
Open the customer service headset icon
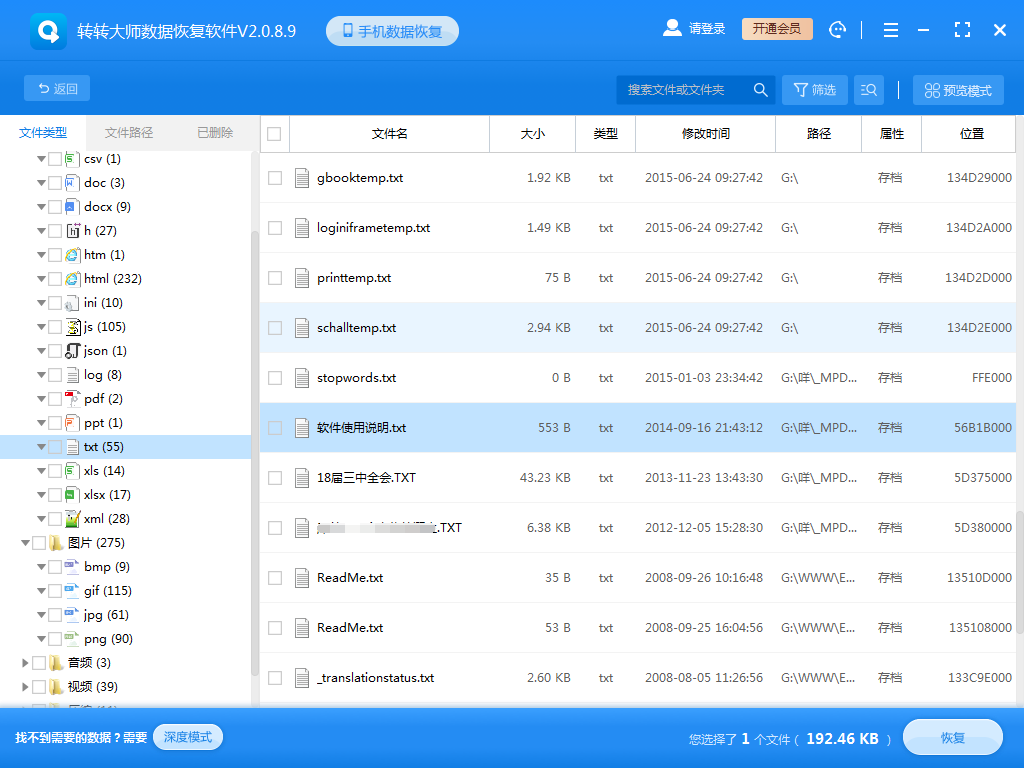coord(837,29)
